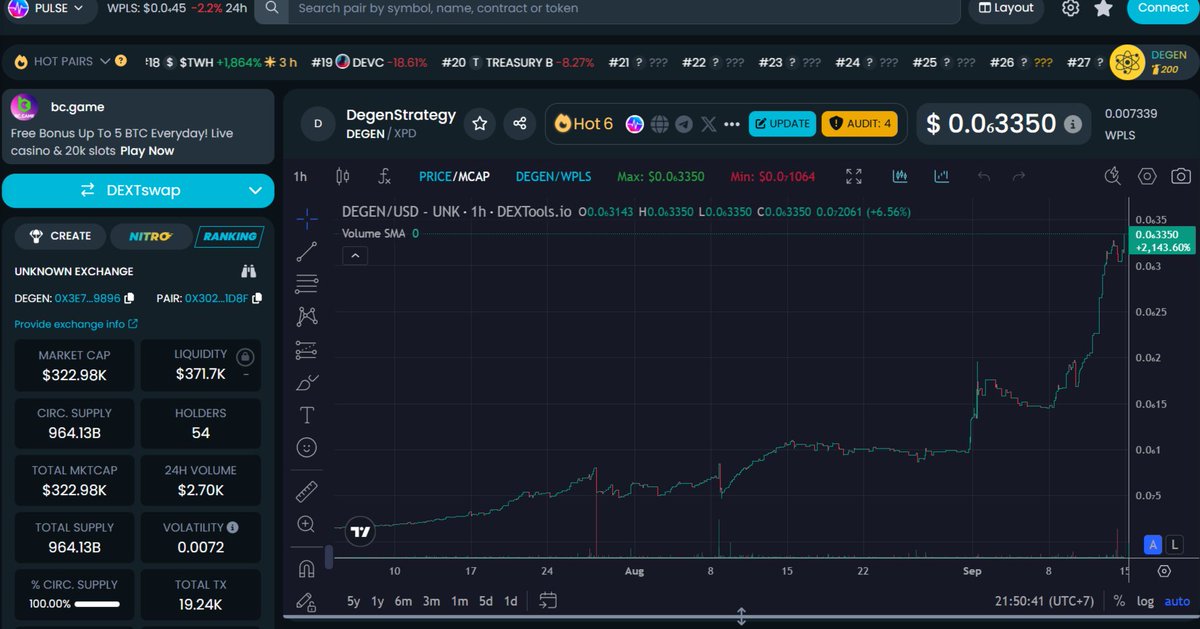Select the crosshair cursor tool
This screenshot has width=1200, height=629.
point(307,217)
